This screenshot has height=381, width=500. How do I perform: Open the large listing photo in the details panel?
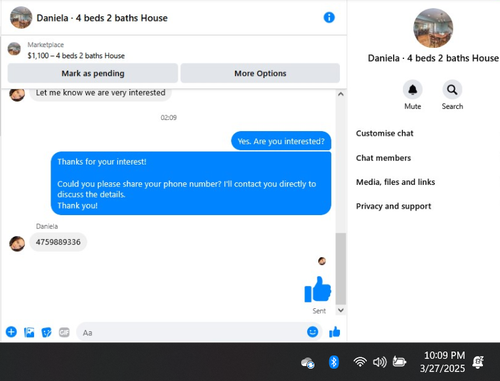(x=433, y=28)
